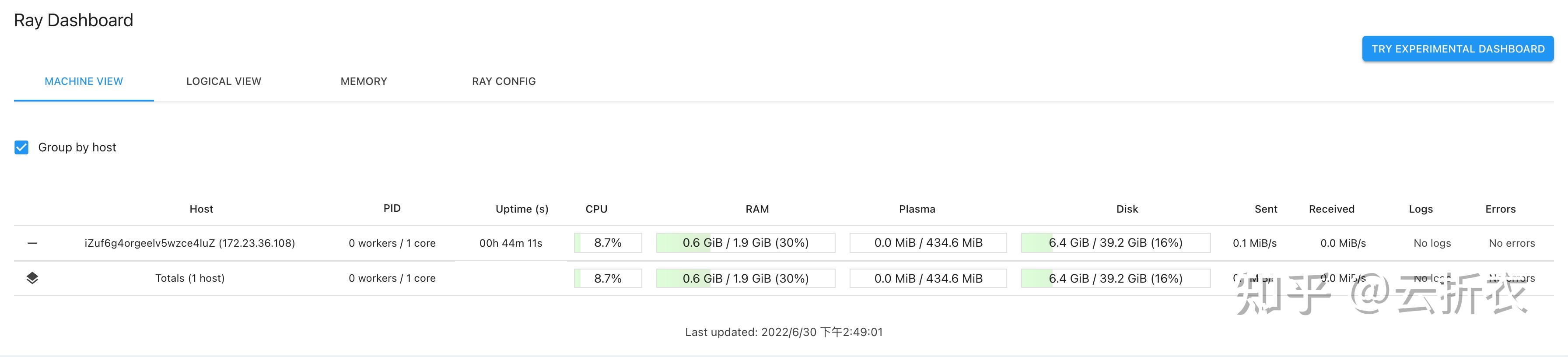1568x357 pixels.
Task: Click the Uptime (s) column header
Action: tap(521, 209)
